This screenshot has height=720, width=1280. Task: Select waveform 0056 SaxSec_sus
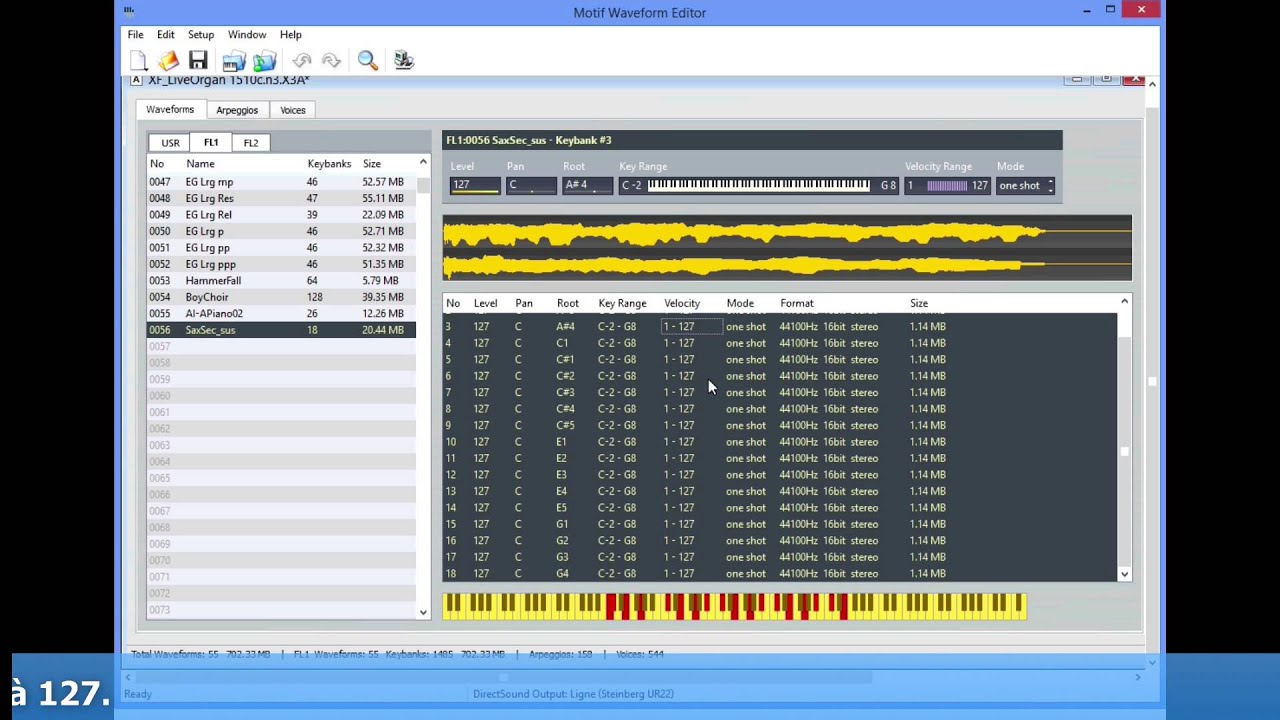point(281,330)
